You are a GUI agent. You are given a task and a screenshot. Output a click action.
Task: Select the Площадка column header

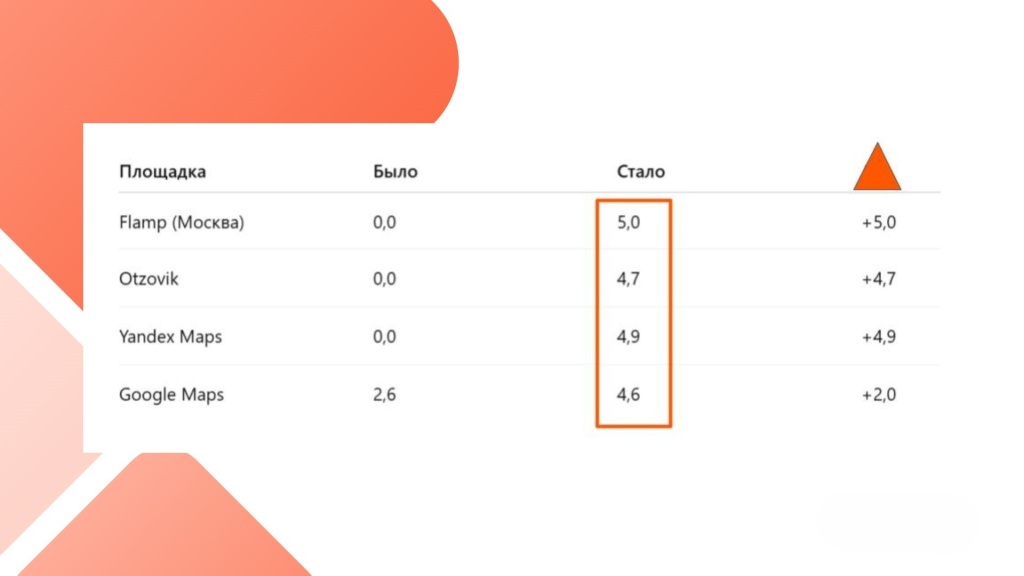click(162, 171)
